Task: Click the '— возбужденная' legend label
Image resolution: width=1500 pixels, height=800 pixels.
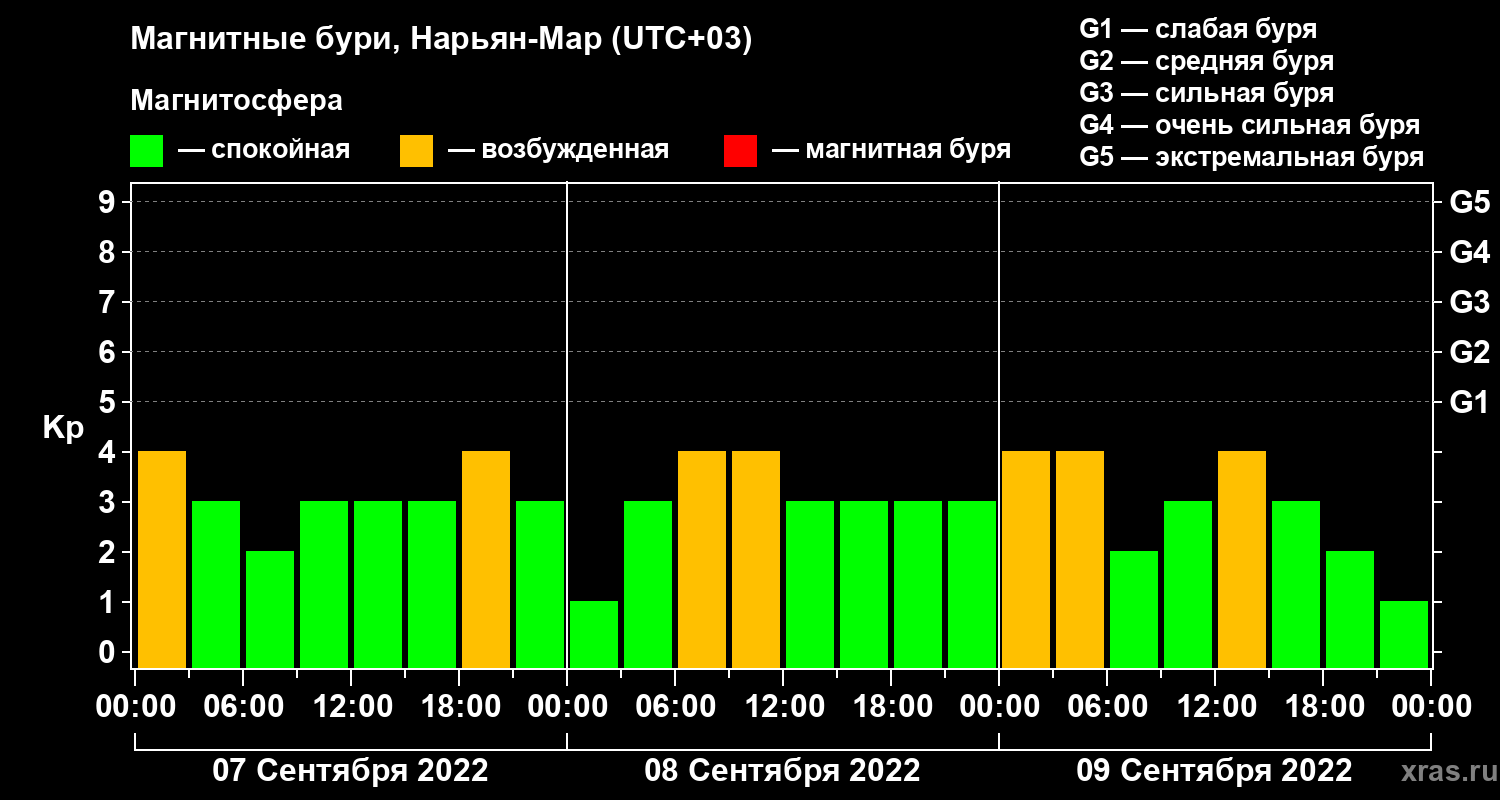Action: click(558, 150)
